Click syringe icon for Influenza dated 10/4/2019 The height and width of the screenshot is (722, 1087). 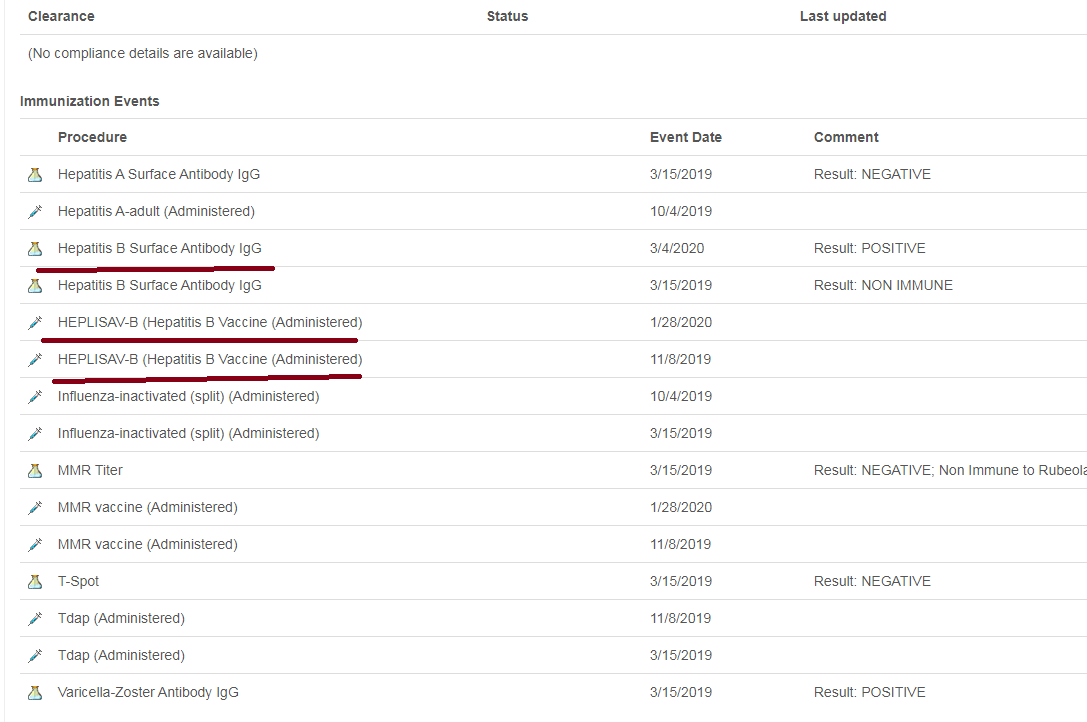coord(35,397)
